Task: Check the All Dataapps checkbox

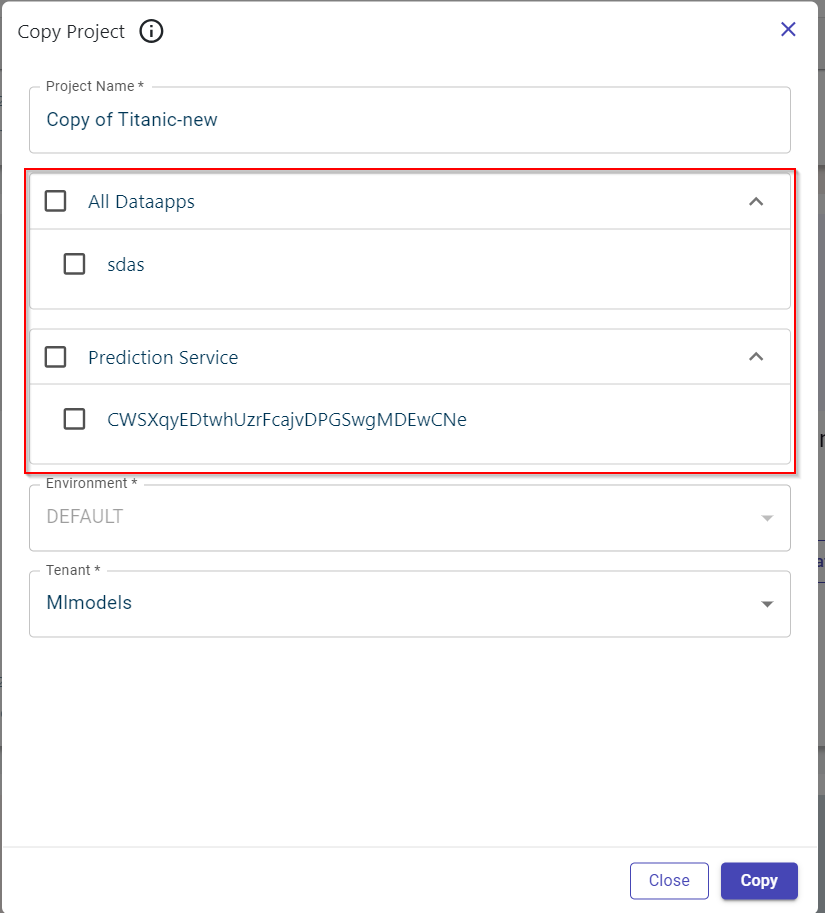Action: [x=56, y=201]
